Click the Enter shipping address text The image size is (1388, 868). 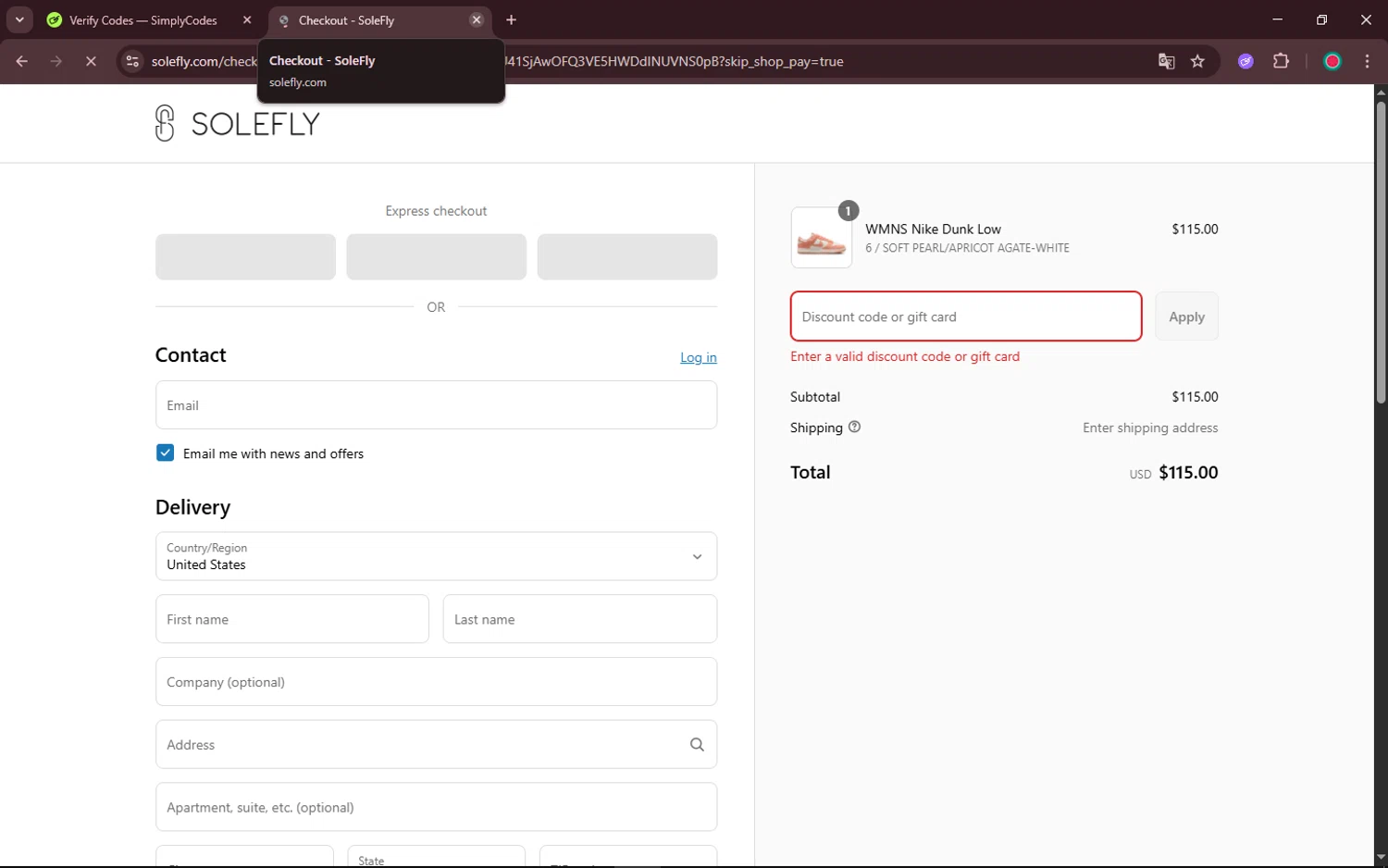click(1150, 428)
